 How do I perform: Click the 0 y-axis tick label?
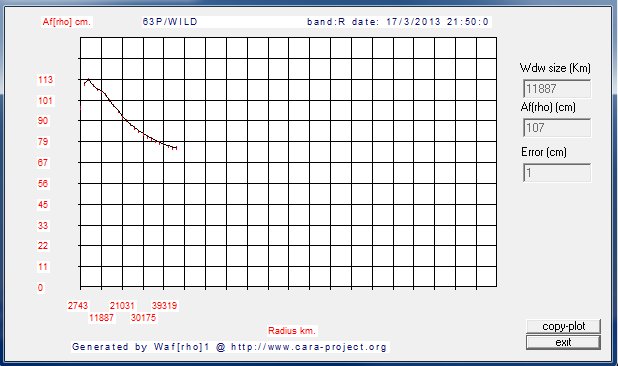point(40,288)
